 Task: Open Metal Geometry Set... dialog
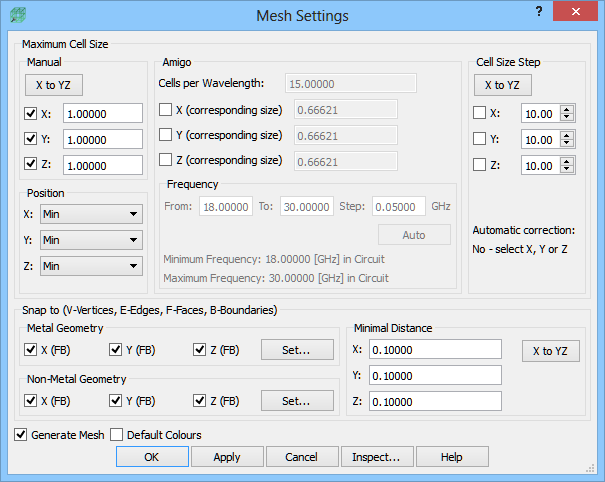pos(297,350)
